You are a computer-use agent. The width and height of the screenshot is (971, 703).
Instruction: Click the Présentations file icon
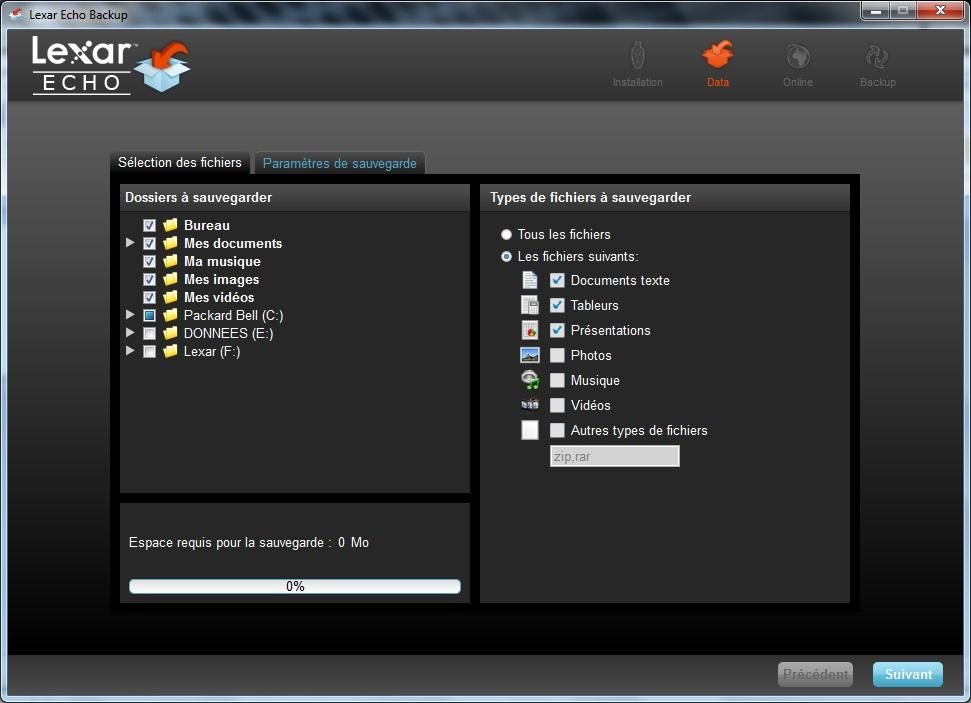[x=529, y=330]
